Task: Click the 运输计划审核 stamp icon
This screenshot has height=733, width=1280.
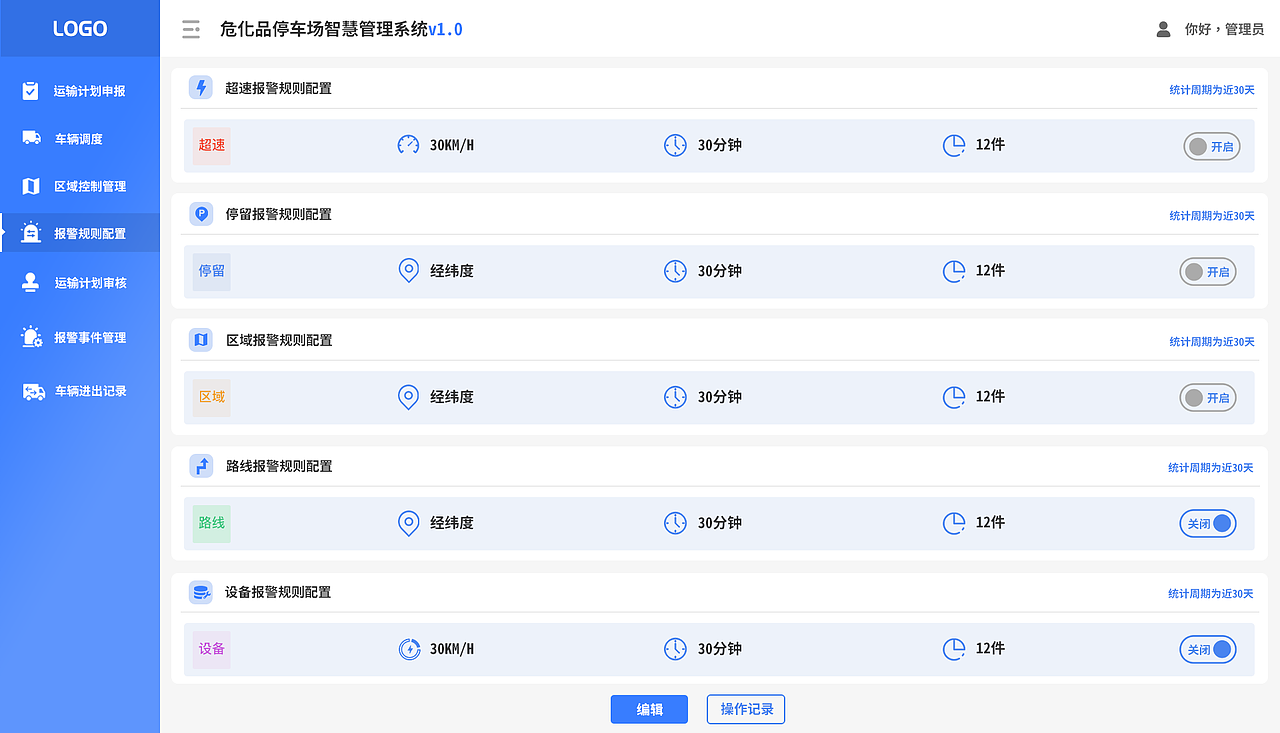Action: [x=31, y=282]
